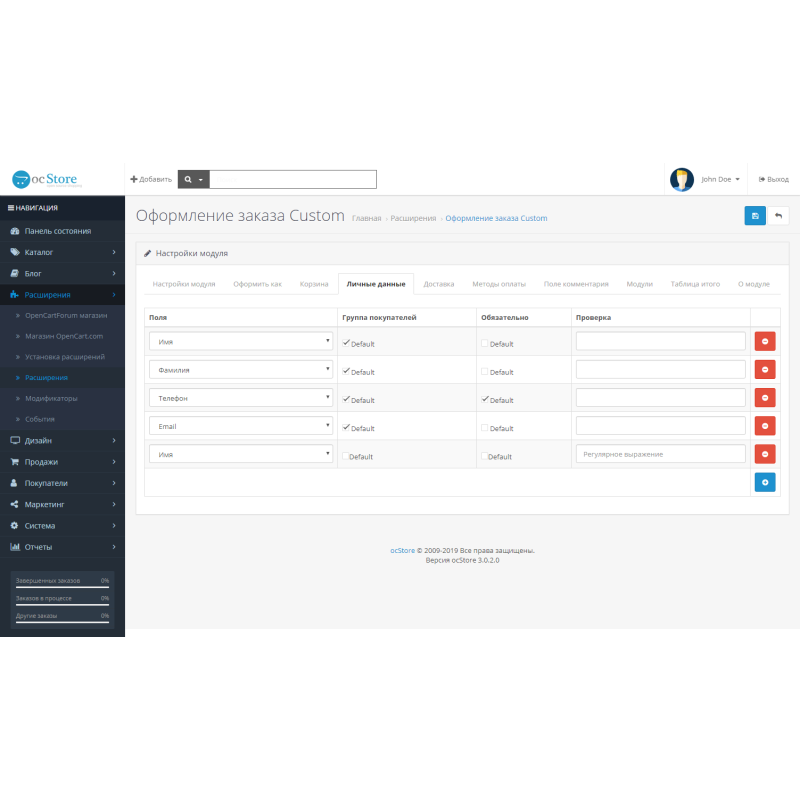This screenshot has height=800, width=800.
Task: Uncheck Default customer group for Фамилия
Action: point(346,371)
